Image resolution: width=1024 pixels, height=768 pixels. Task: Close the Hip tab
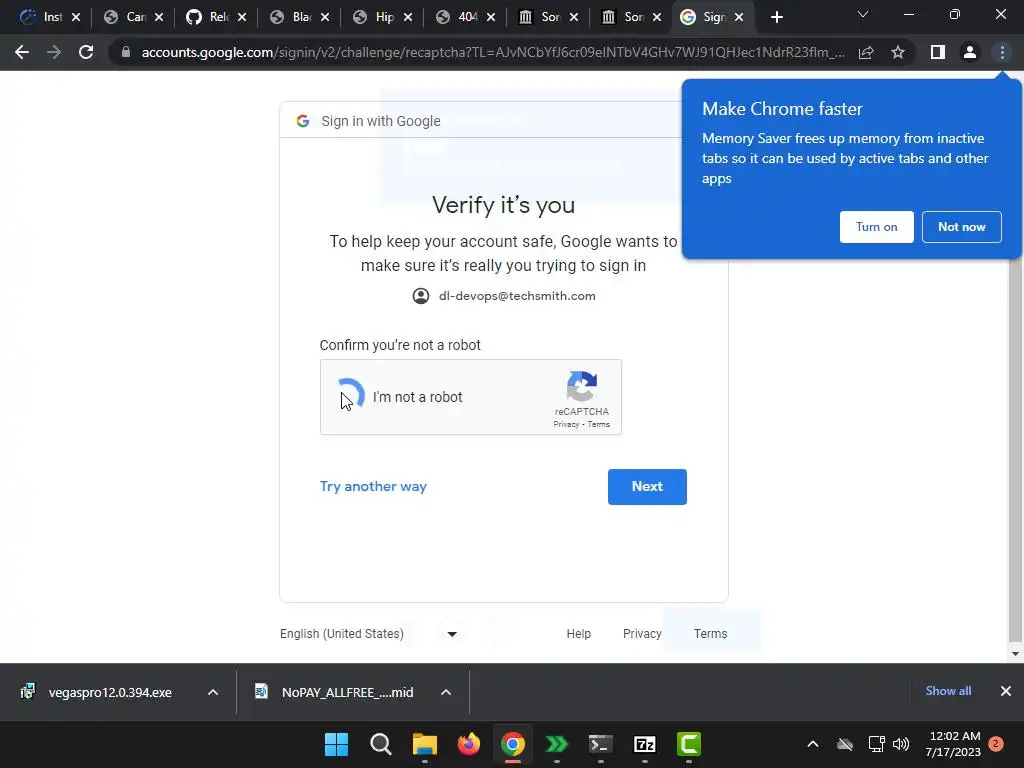pos(408,18)
